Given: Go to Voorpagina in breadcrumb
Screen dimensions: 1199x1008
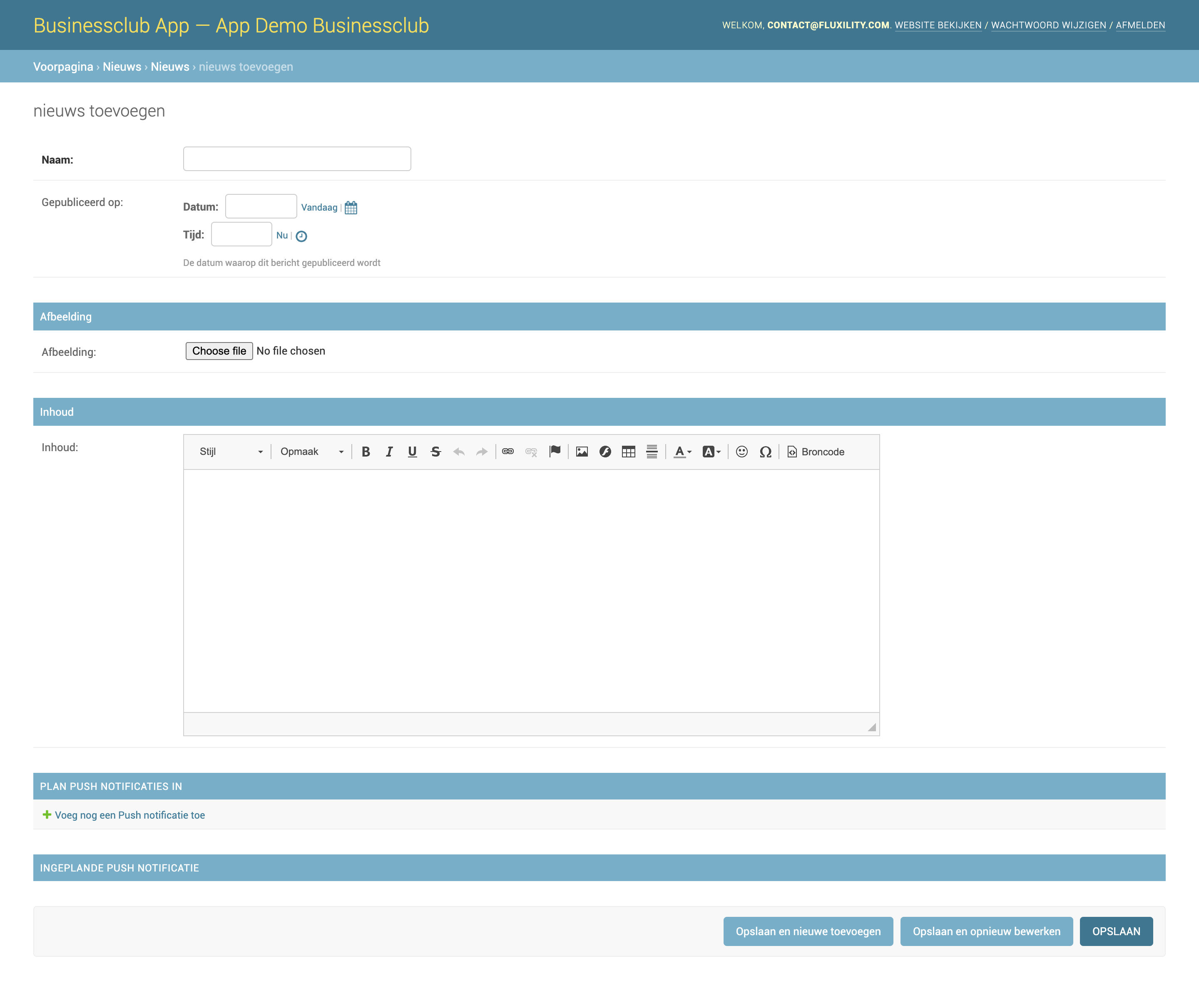Looking at the screenshot, I should (63, 67).
